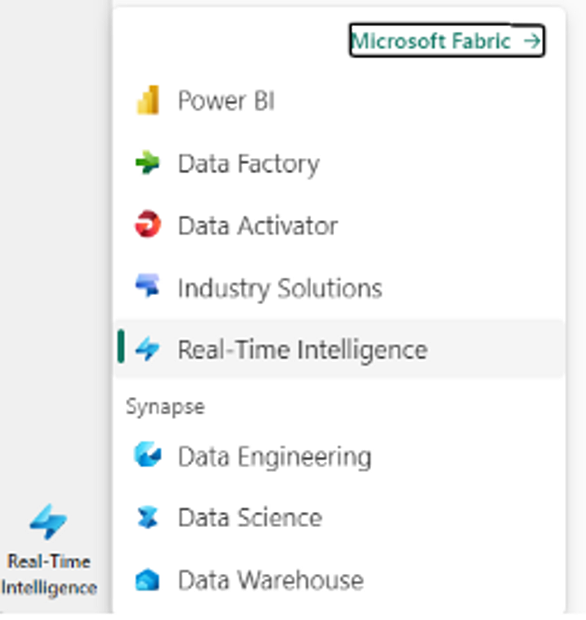Screen dimensions: 586x620
Task: Click the arrow beside Microsoft Fabric
Action: (532, 41)
